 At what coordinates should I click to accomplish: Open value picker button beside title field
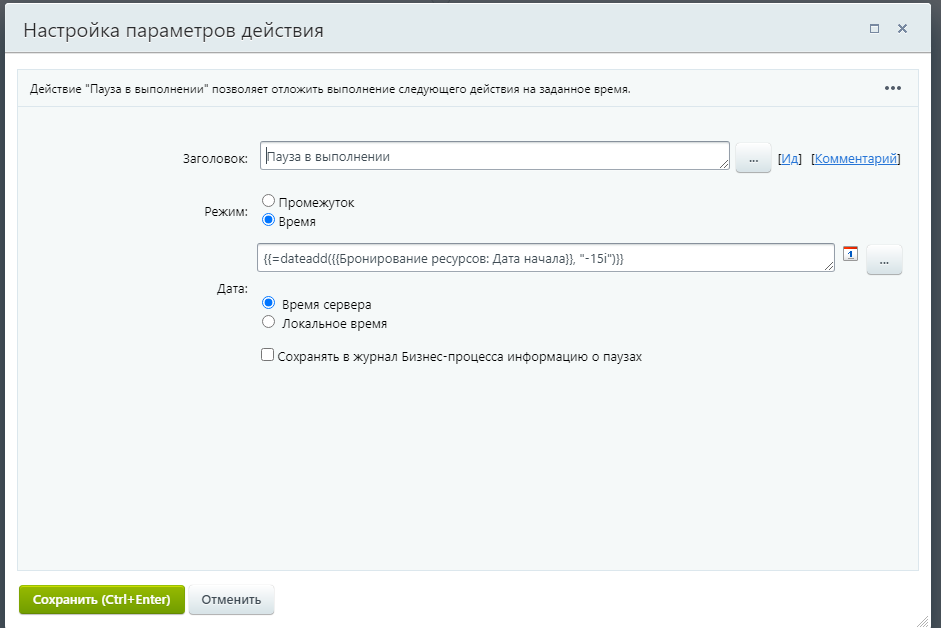pos(753,159)
